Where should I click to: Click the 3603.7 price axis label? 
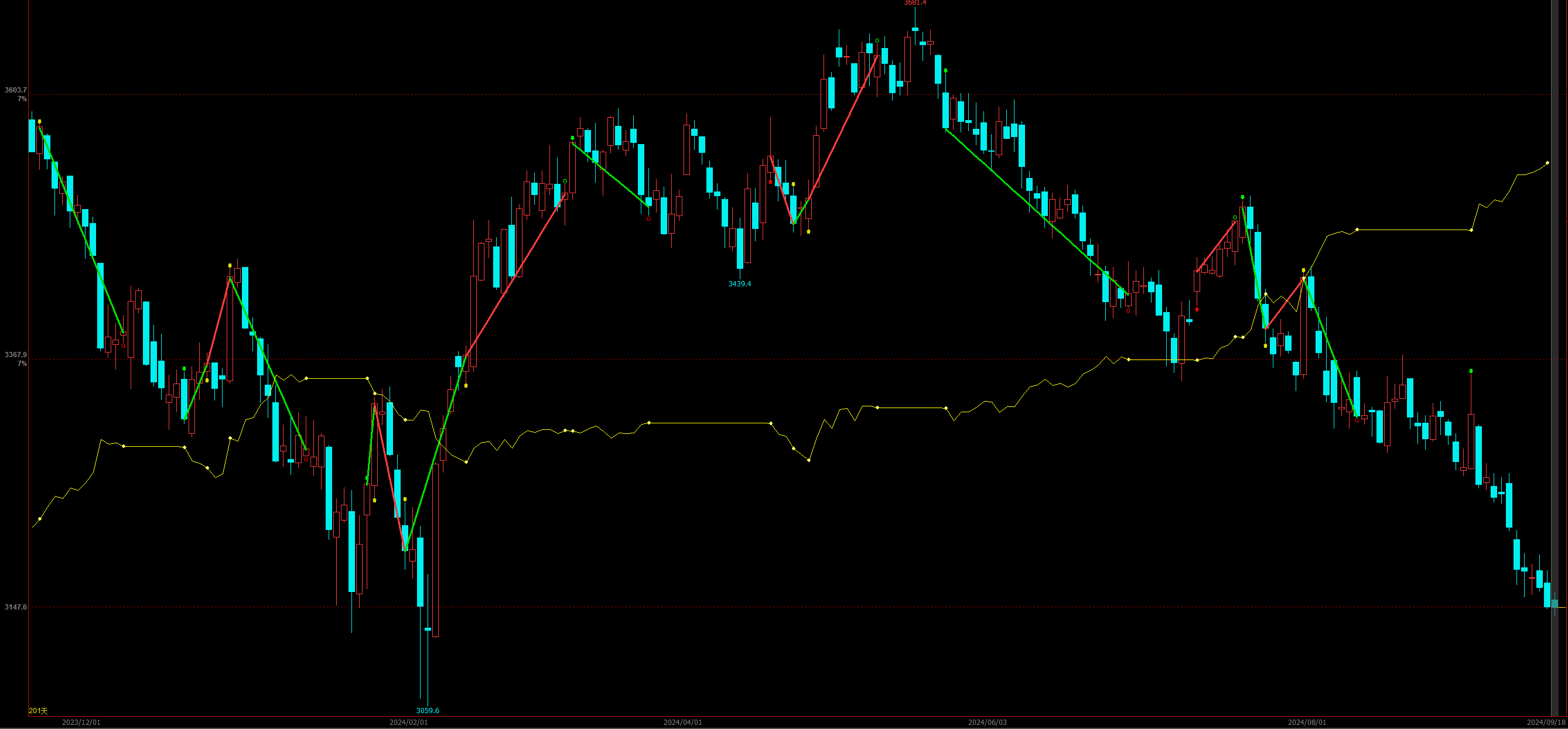point(15,90)
